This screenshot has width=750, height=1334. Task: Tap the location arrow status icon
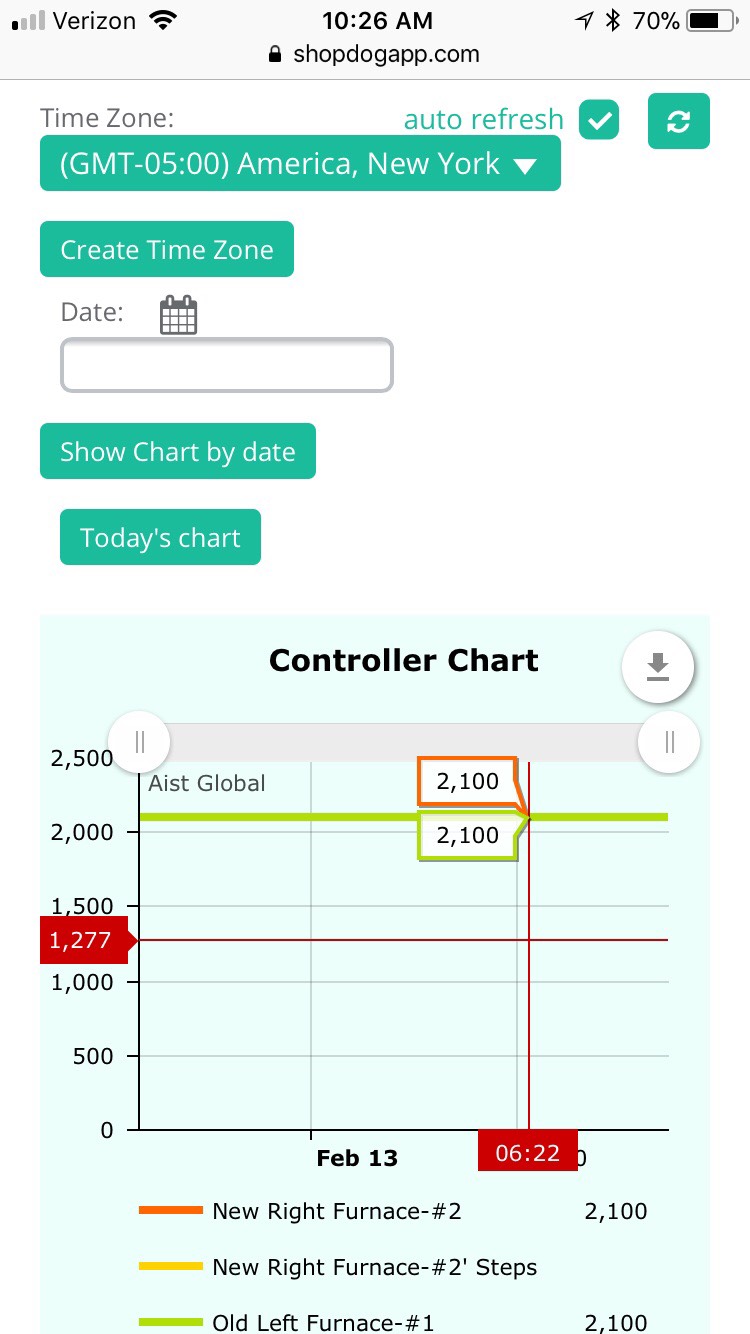click(584, 20)
